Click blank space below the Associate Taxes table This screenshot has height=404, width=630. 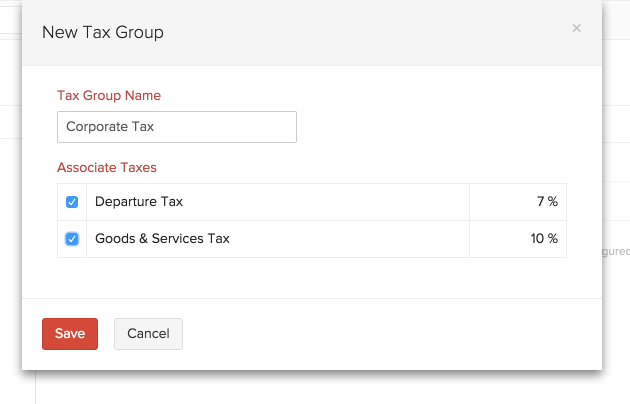[x=312, y=277]
